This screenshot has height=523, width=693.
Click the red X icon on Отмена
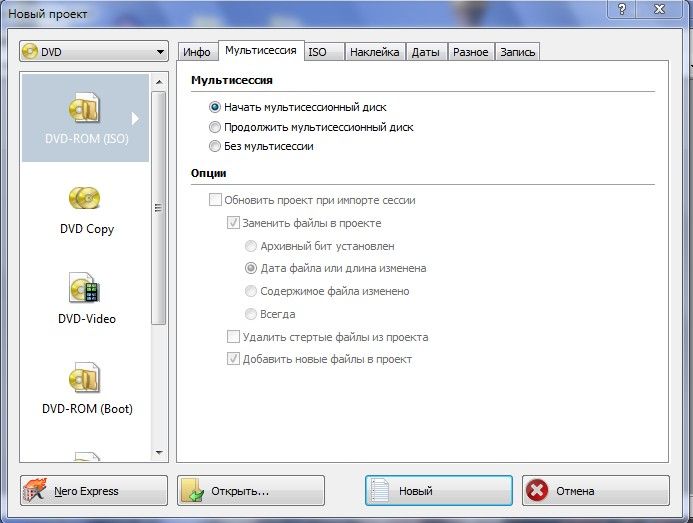click(537, 491)
